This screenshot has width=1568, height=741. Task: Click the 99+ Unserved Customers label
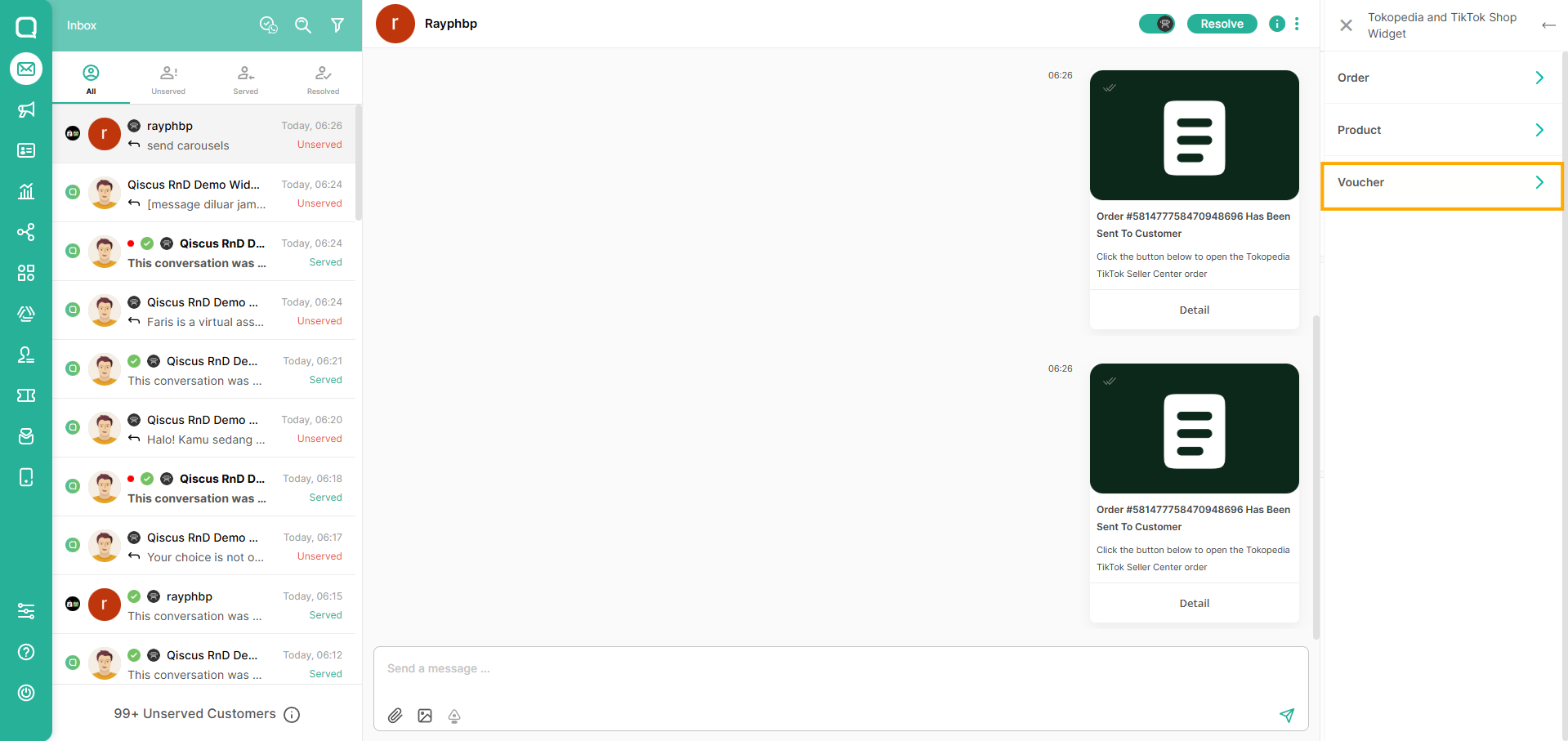pyautogui.click(x=195, y=714)
